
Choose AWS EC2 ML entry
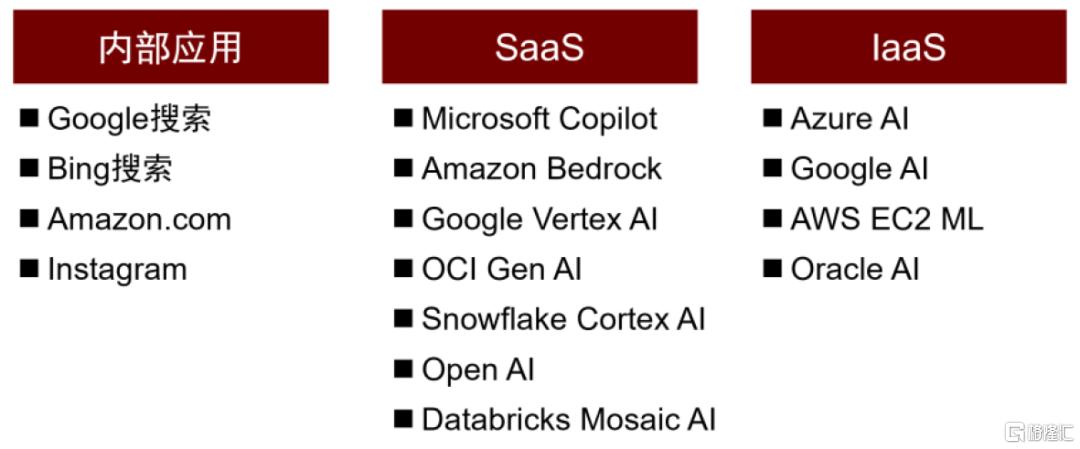click(x=886, y=220)
